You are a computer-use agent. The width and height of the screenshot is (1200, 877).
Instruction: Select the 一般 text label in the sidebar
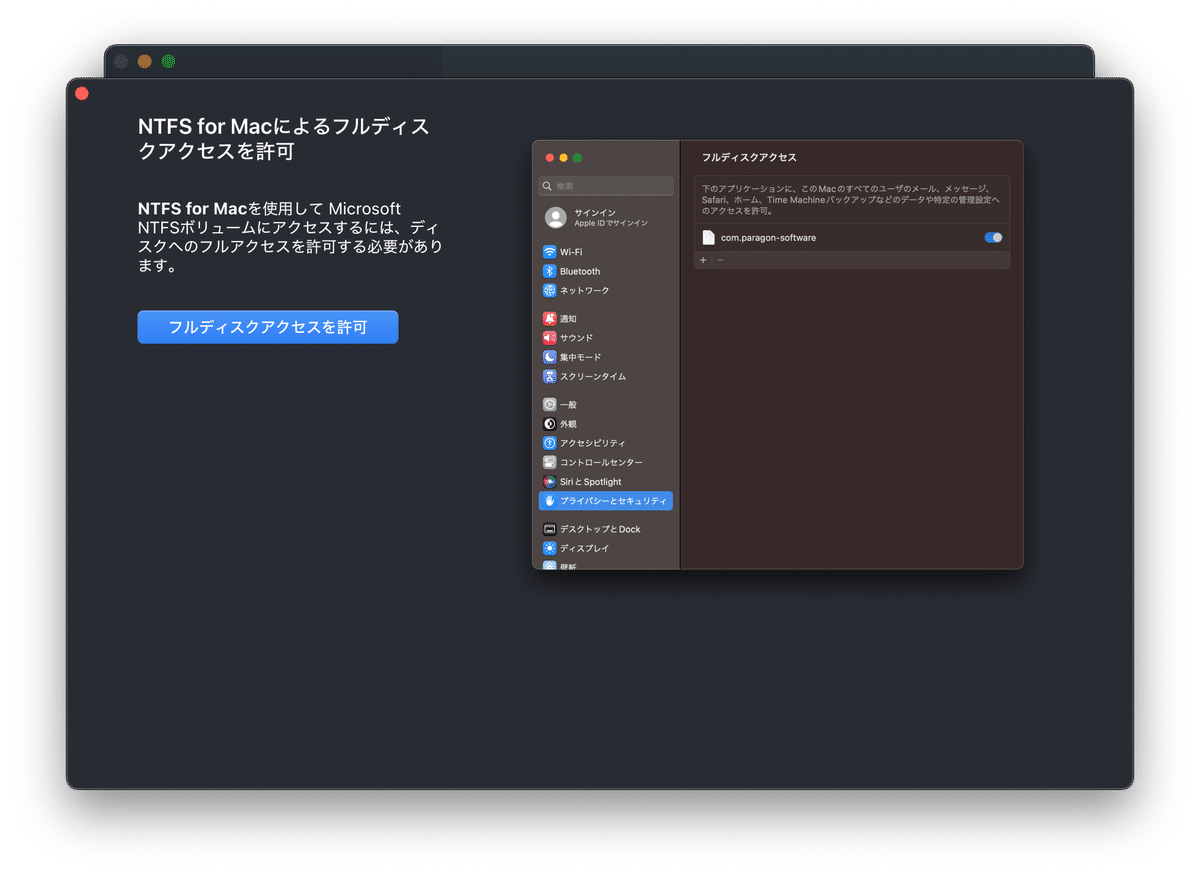click(x=568, y=405)
